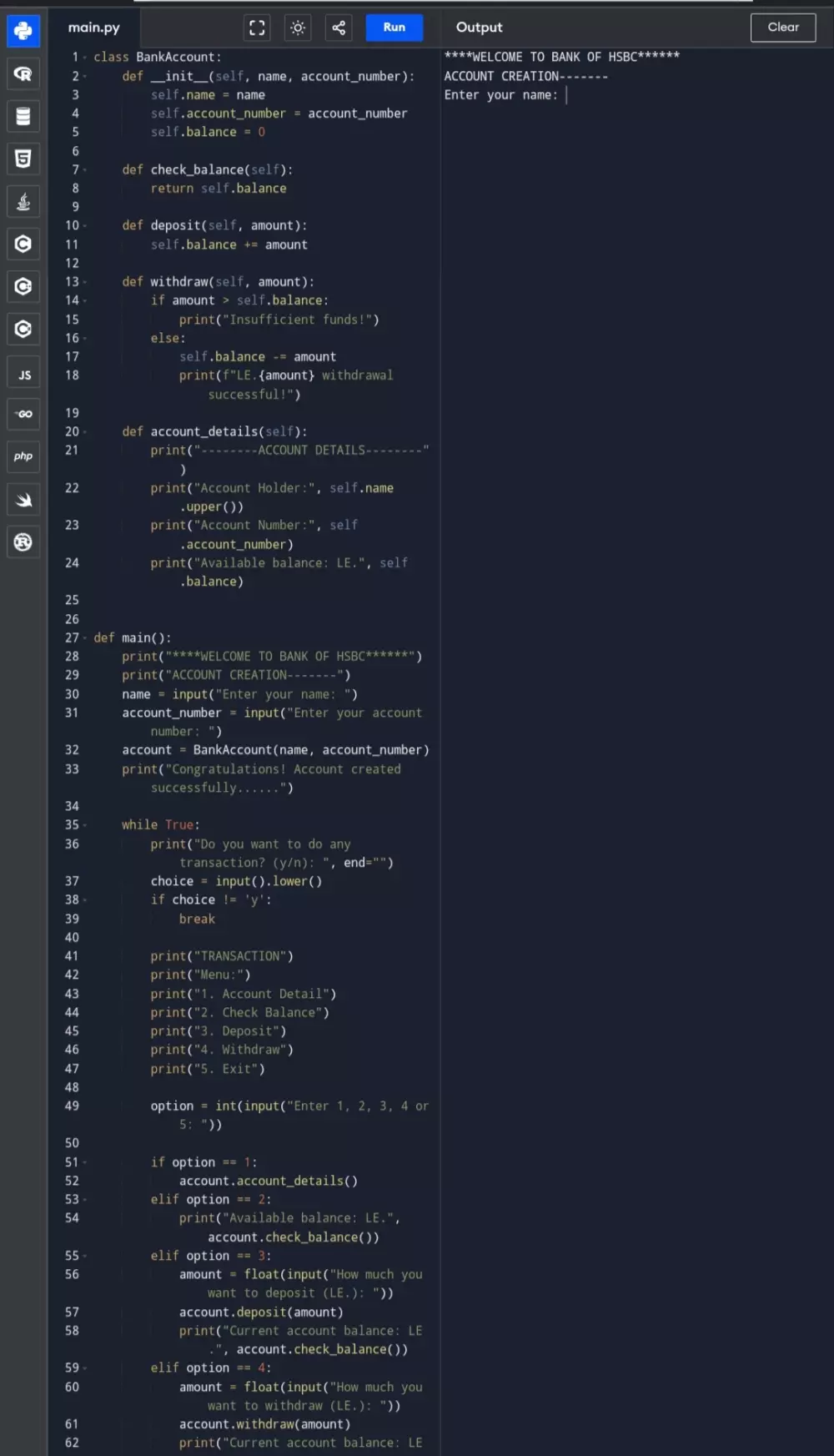The width and height of the screenshot is (834, 1456).
Task: Select the Rust compiler icon
Action: click(23, 542)
